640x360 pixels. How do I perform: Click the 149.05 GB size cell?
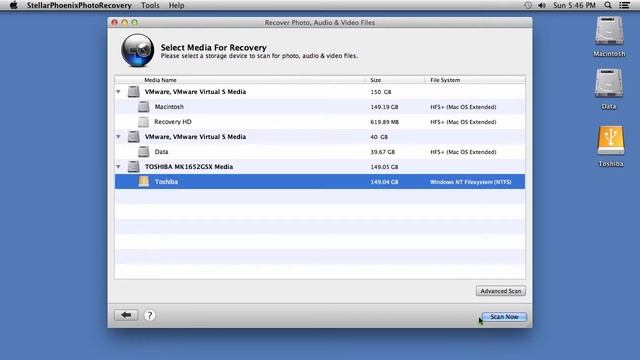[x=384, y=167]
